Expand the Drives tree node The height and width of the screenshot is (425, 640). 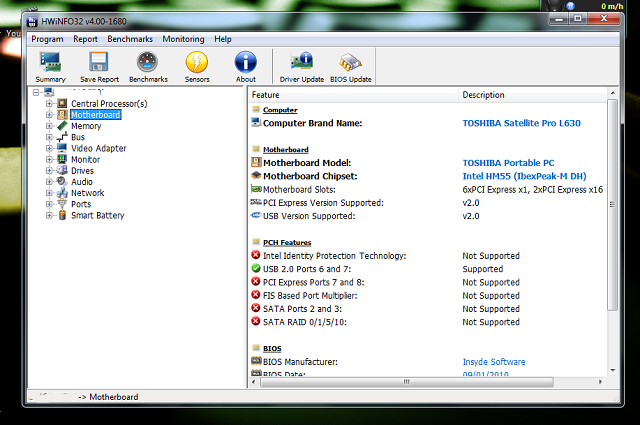pyautogui.click(x=49, y=171)
